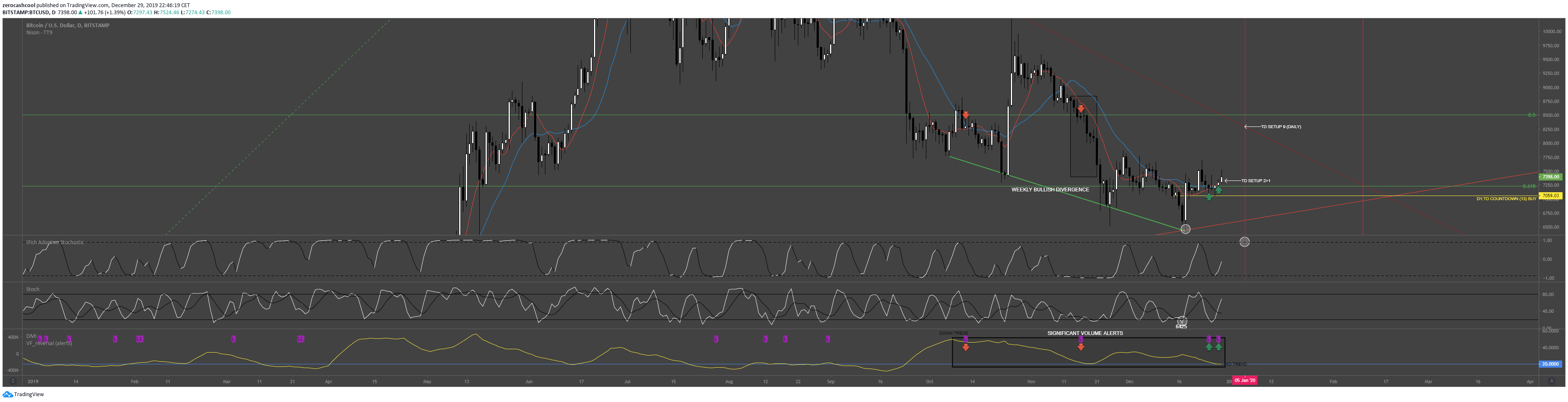Click the 'Sep' label on the time axis
The height and width of the screenshot is (402, 1568).
tap(831, 382)
